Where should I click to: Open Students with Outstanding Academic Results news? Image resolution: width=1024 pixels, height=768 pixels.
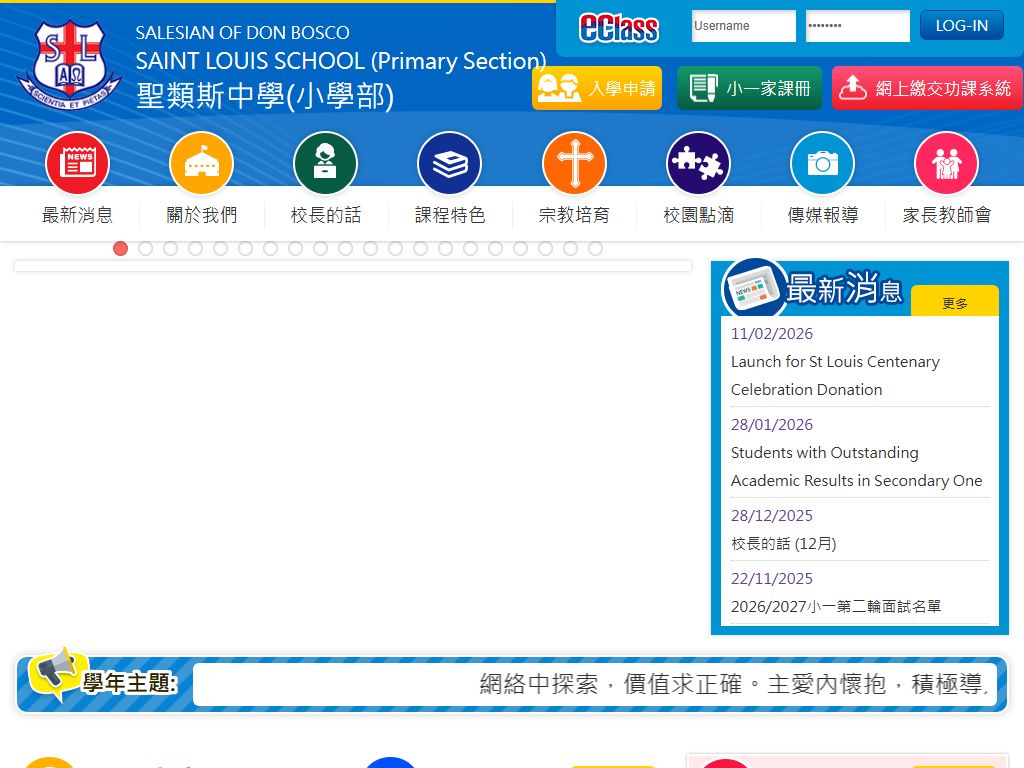click(x=856, y=466)
